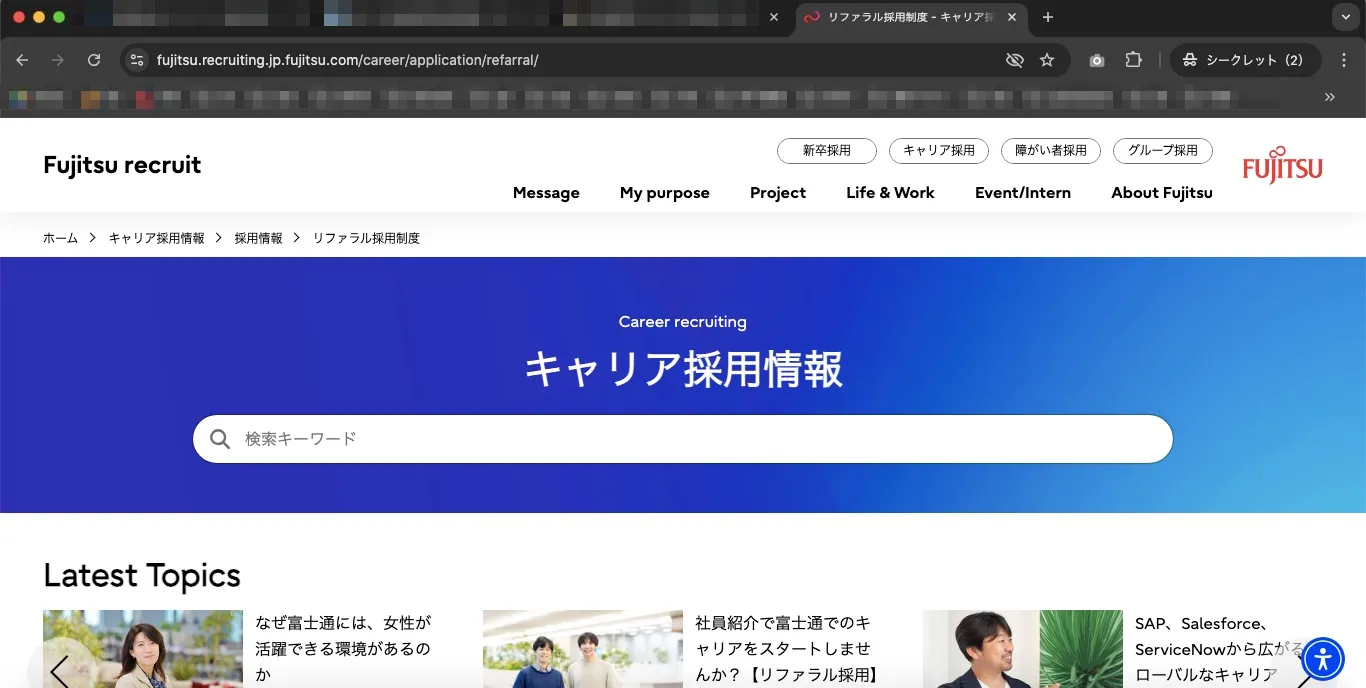
Task: Open the Chrome three-dot menu
Action: pos(1344,60)
